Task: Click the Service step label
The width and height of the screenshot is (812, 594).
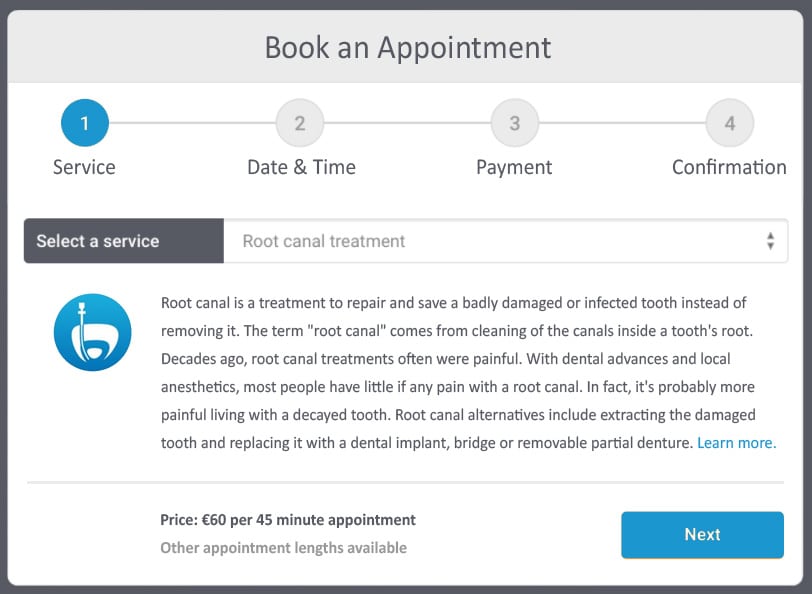Action: point(84,167)
